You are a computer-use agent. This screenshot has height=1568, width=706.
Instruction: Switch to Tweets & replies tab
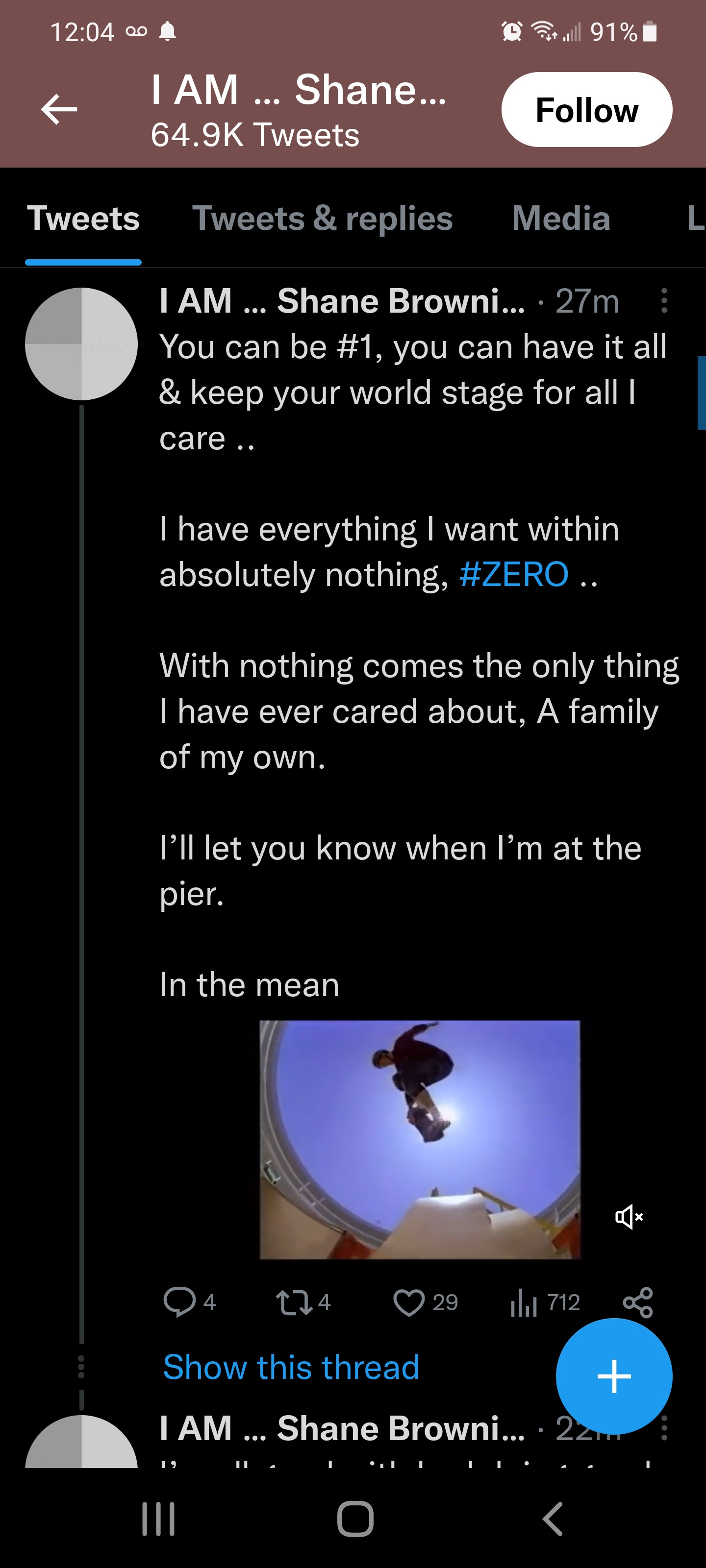pyautogui.click(x=322, y=219)
